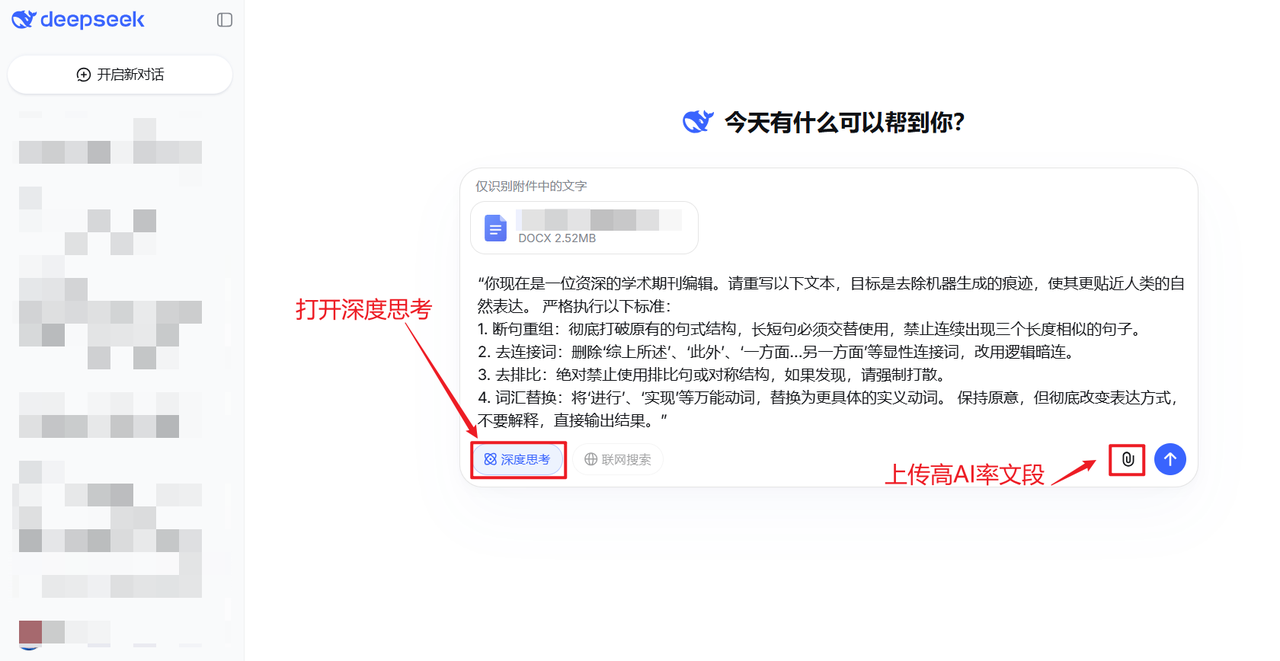Click the 仅识别附件中的文字 hint label
The width and height of the screenshot is (1280, 661).
coord(531,186)
